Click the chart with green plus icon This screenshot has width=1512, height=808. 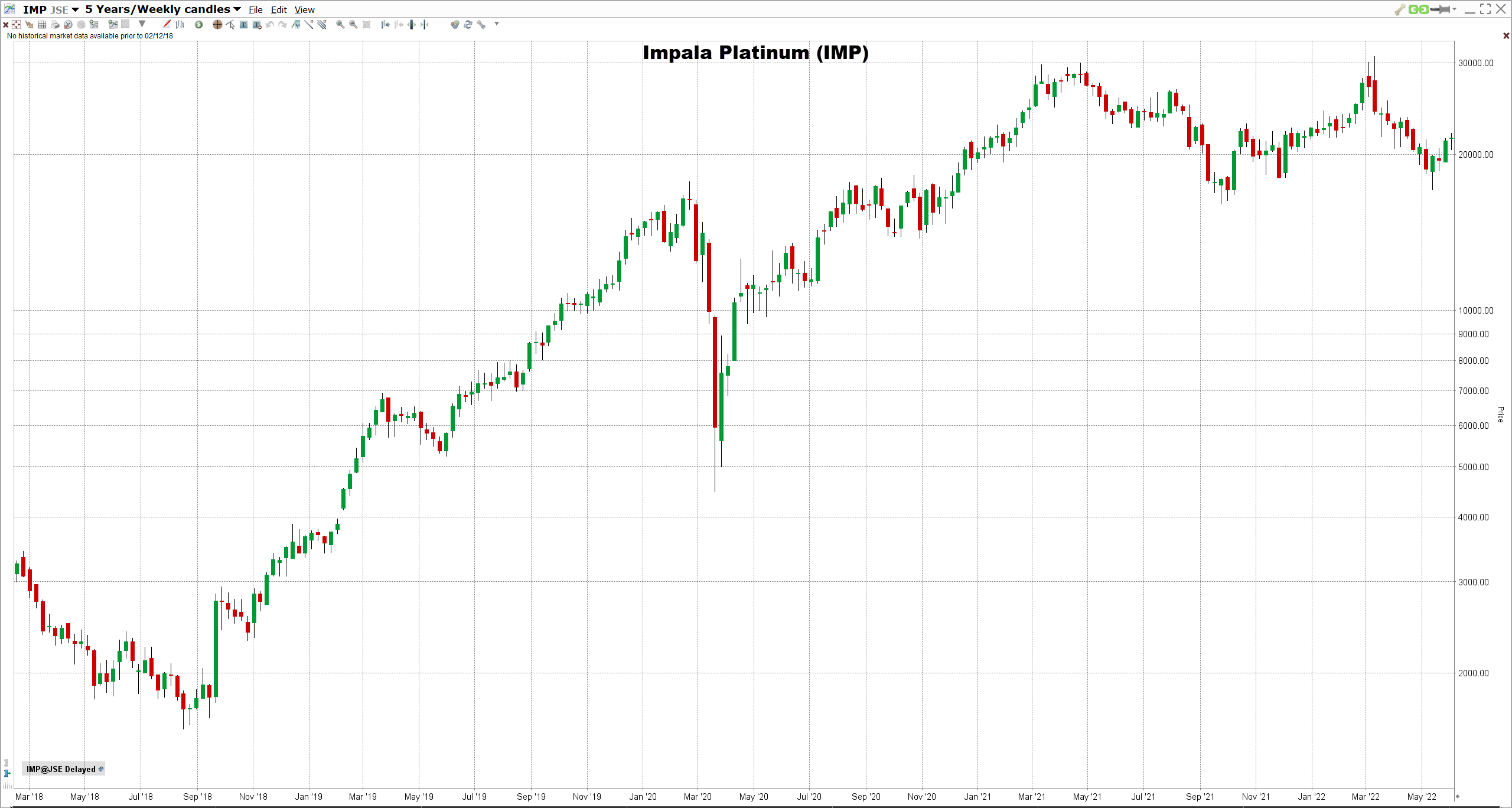pos(113,25)
